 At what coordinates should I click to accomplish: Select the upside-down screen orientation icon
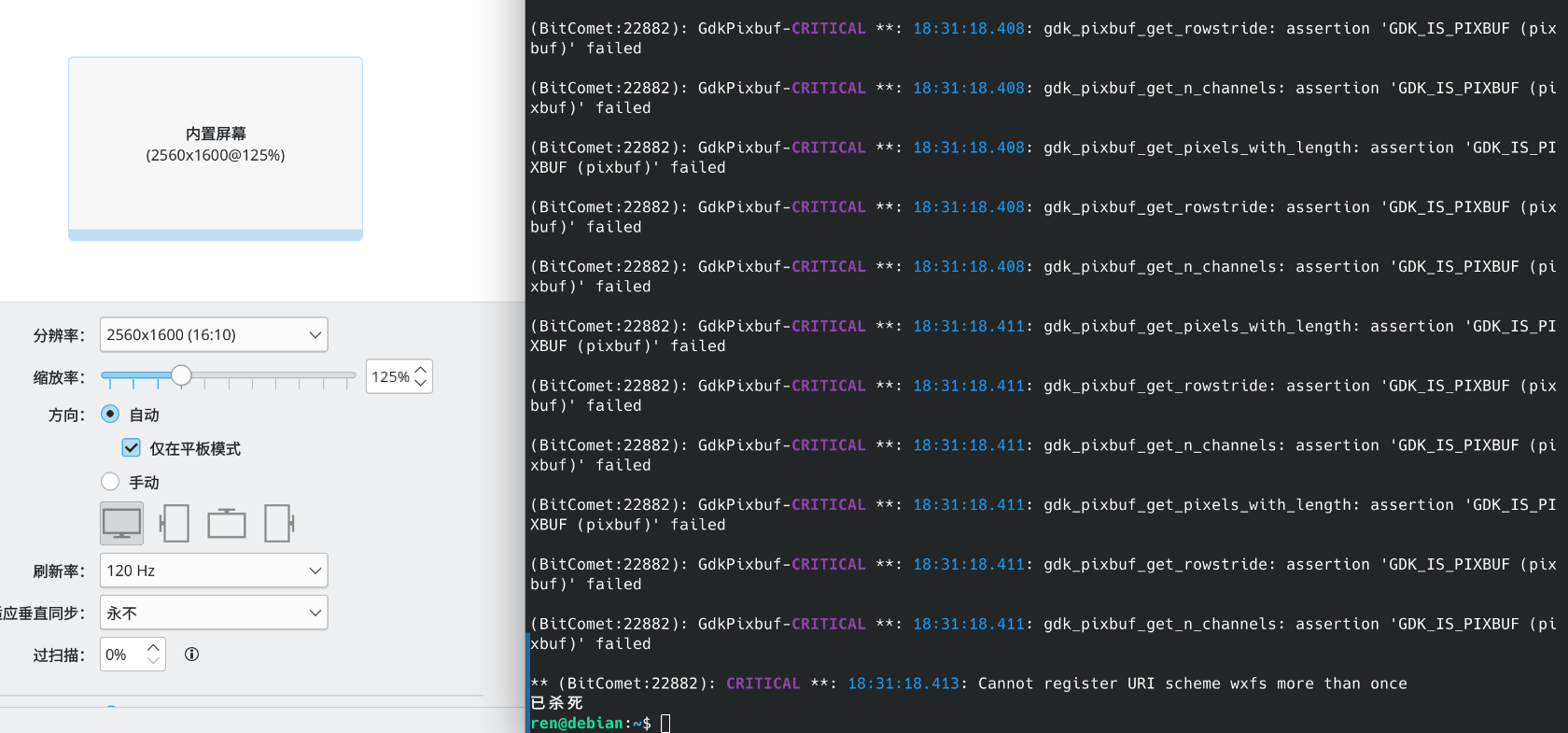pyautogui.click(x=227, y=523)
